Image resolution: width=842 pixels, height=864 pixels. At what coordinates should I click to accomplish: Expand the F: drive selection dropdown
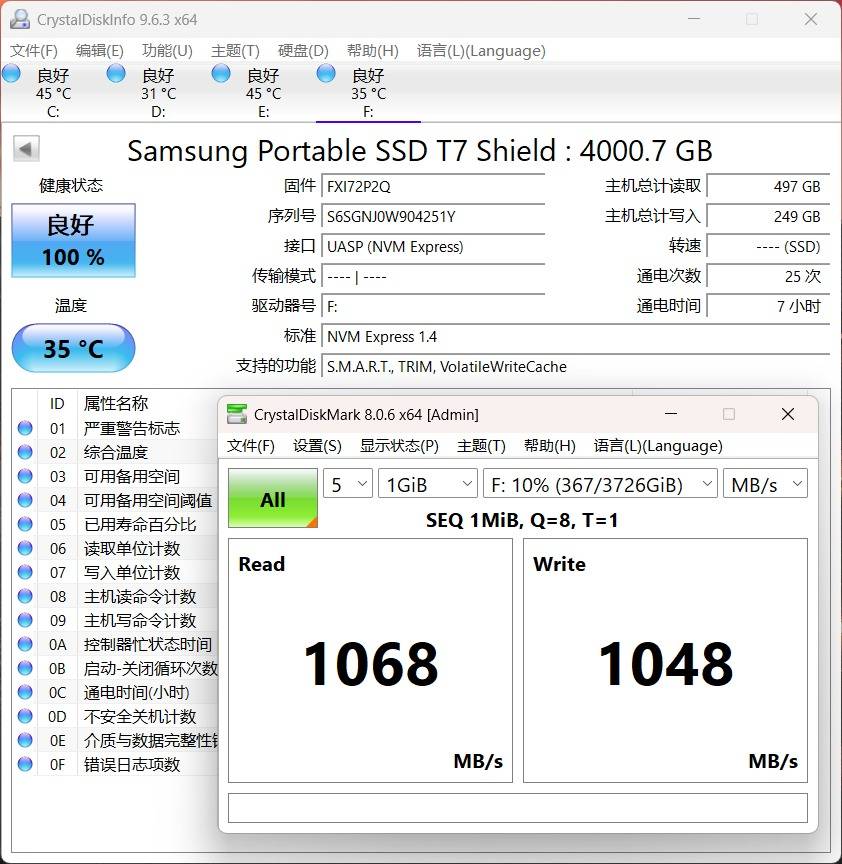(x=599, y=485)
